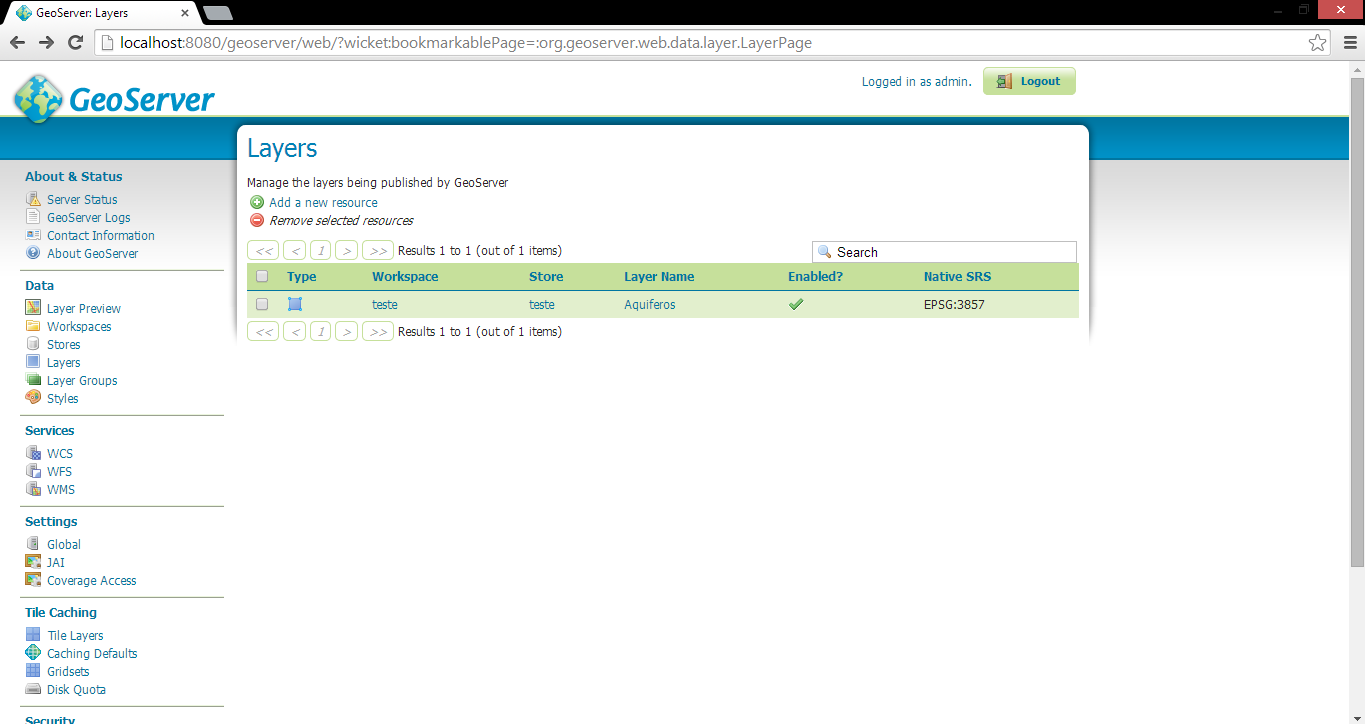Image resolution: width=1365 pixels, height=724 pixels.
Task: Sort table by Store column
Action: coord(546,277)
